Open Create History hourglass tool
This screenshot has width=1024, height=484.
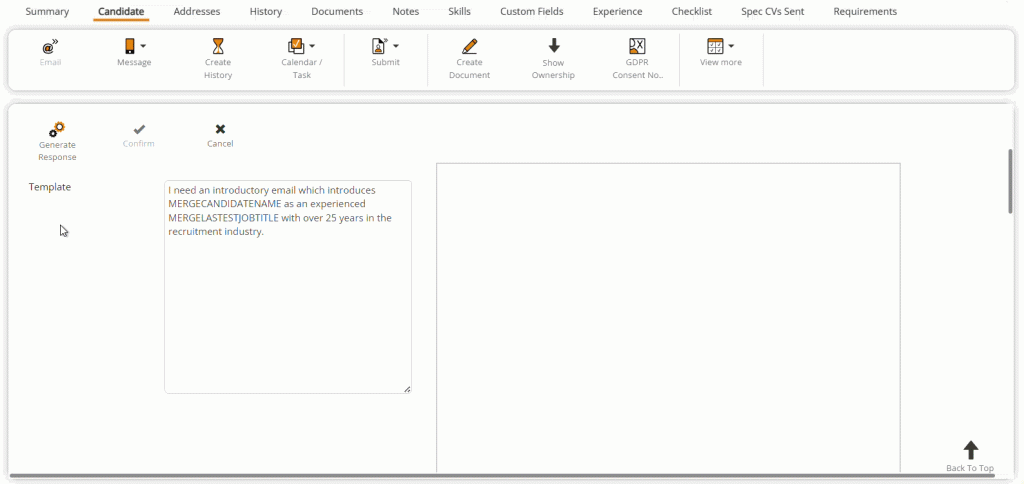point(218,46)
